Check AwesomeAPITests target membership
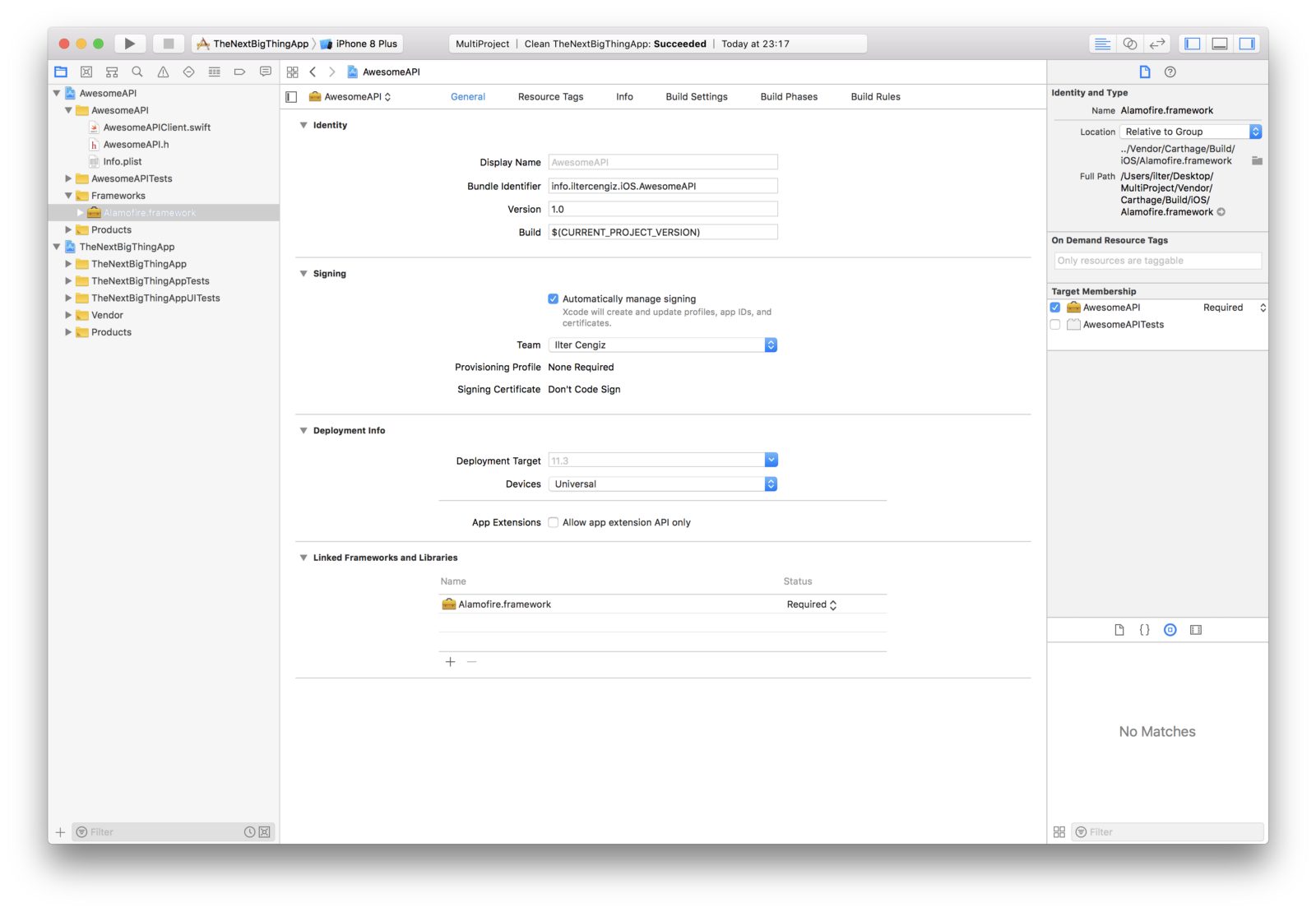1316x912 pixels. [1055, 325]
